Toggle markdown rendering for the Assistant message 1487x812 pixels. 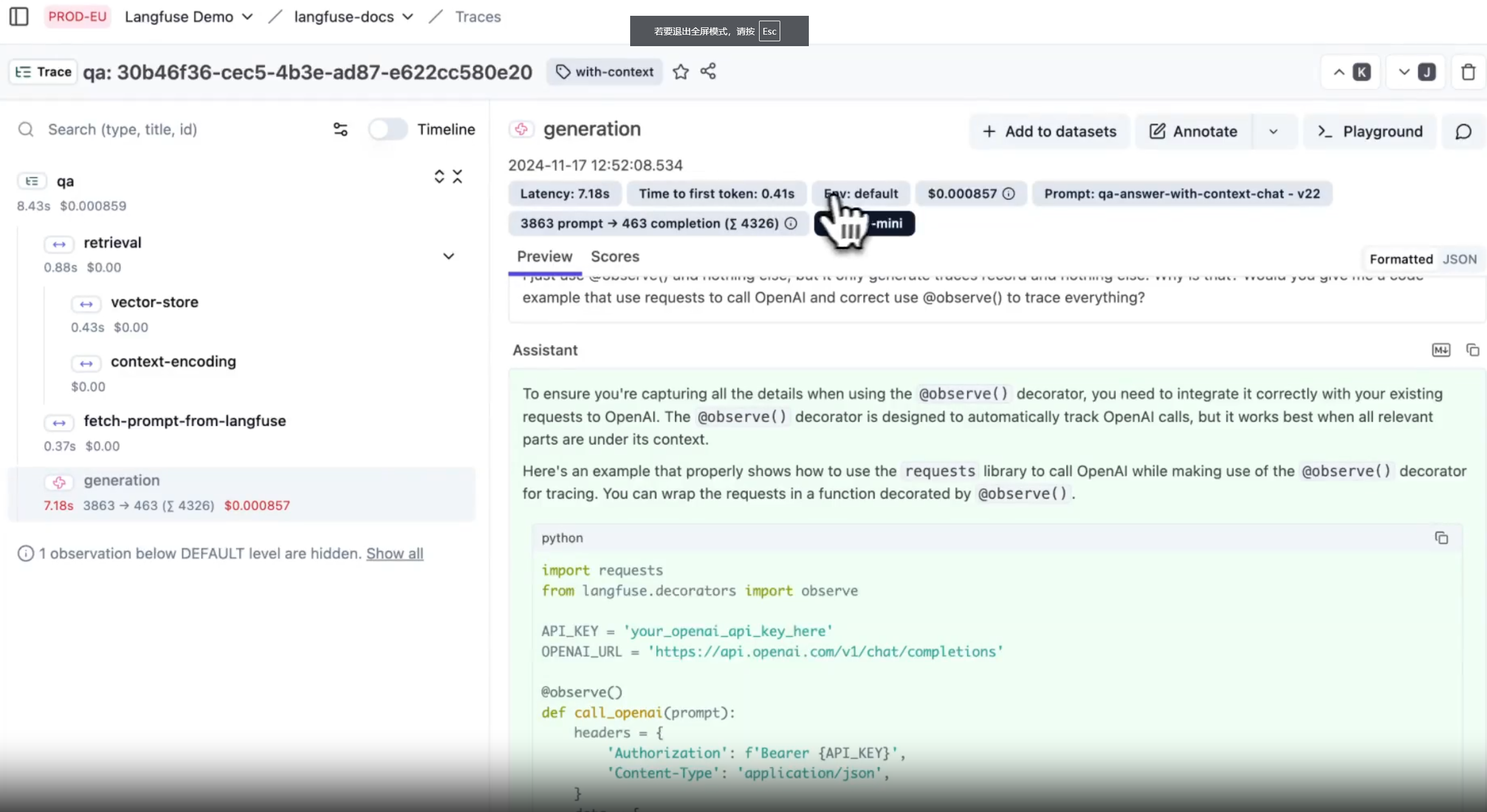(1441, 350)
